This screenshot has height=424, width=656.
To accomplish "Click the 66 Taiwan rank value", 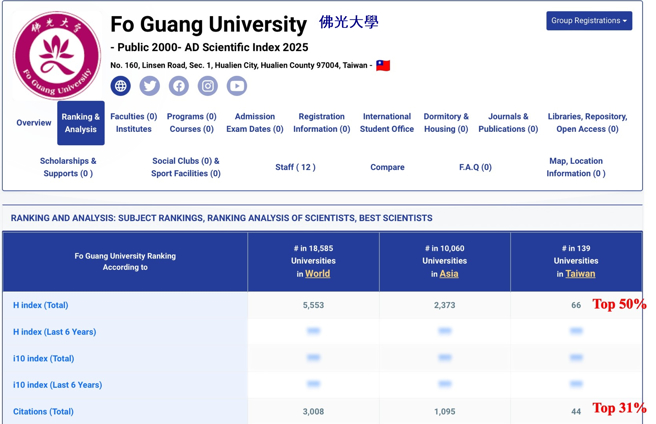I will (x=576, y=305).
